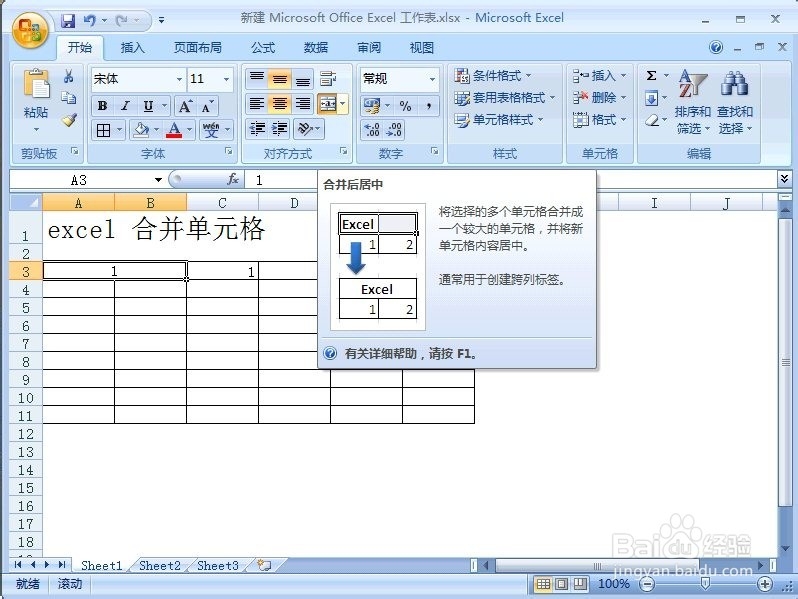Expand the merge and center options arrow
The width and height of the screenshot is (798, 599).
point(343,104)
